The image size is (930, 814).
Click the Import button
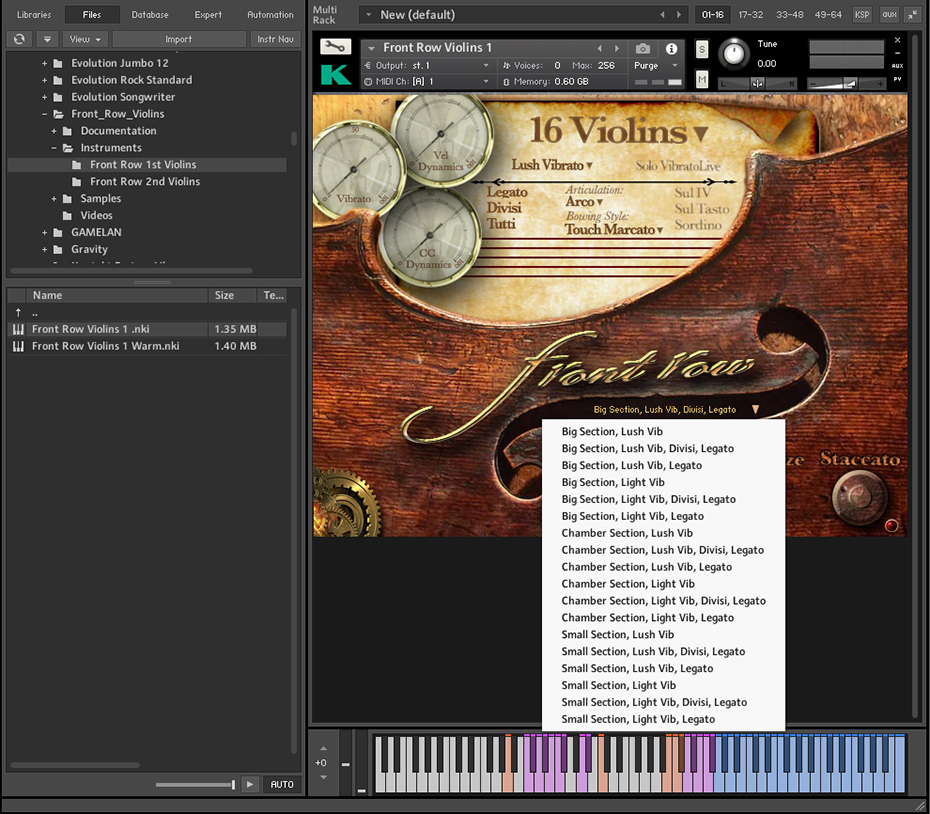click(x=179, y=39)
